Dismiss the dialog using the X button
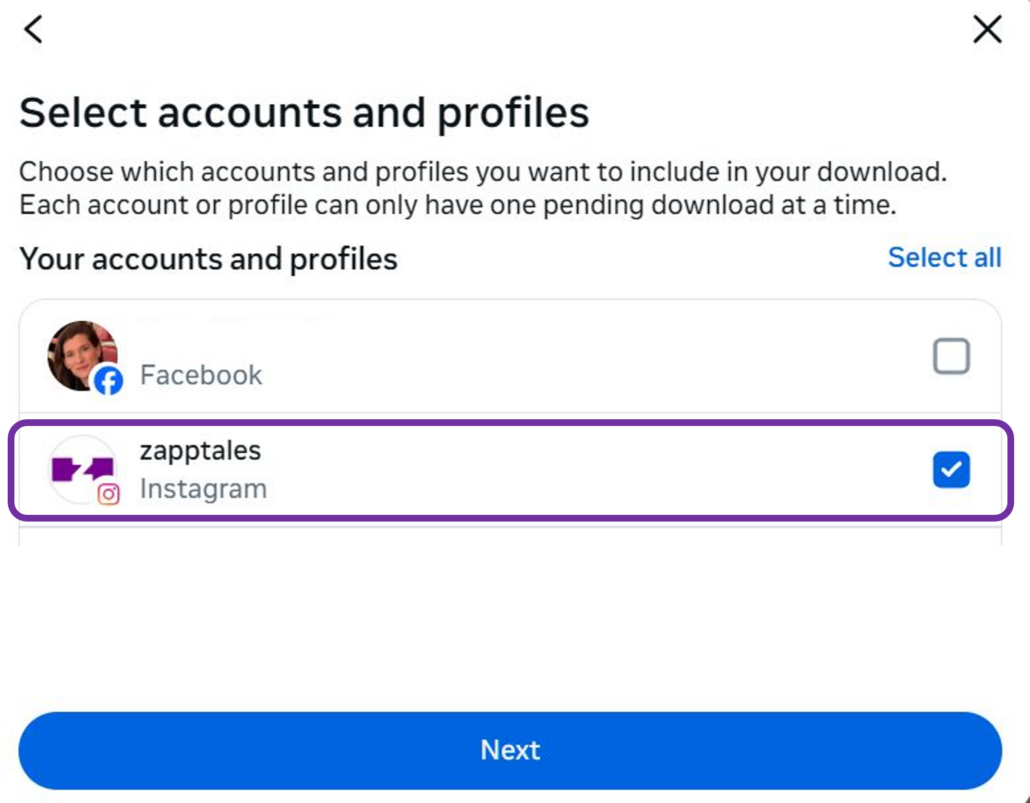Image resolution: width=1030 pixels, height=803 pixels. point(987,29)
